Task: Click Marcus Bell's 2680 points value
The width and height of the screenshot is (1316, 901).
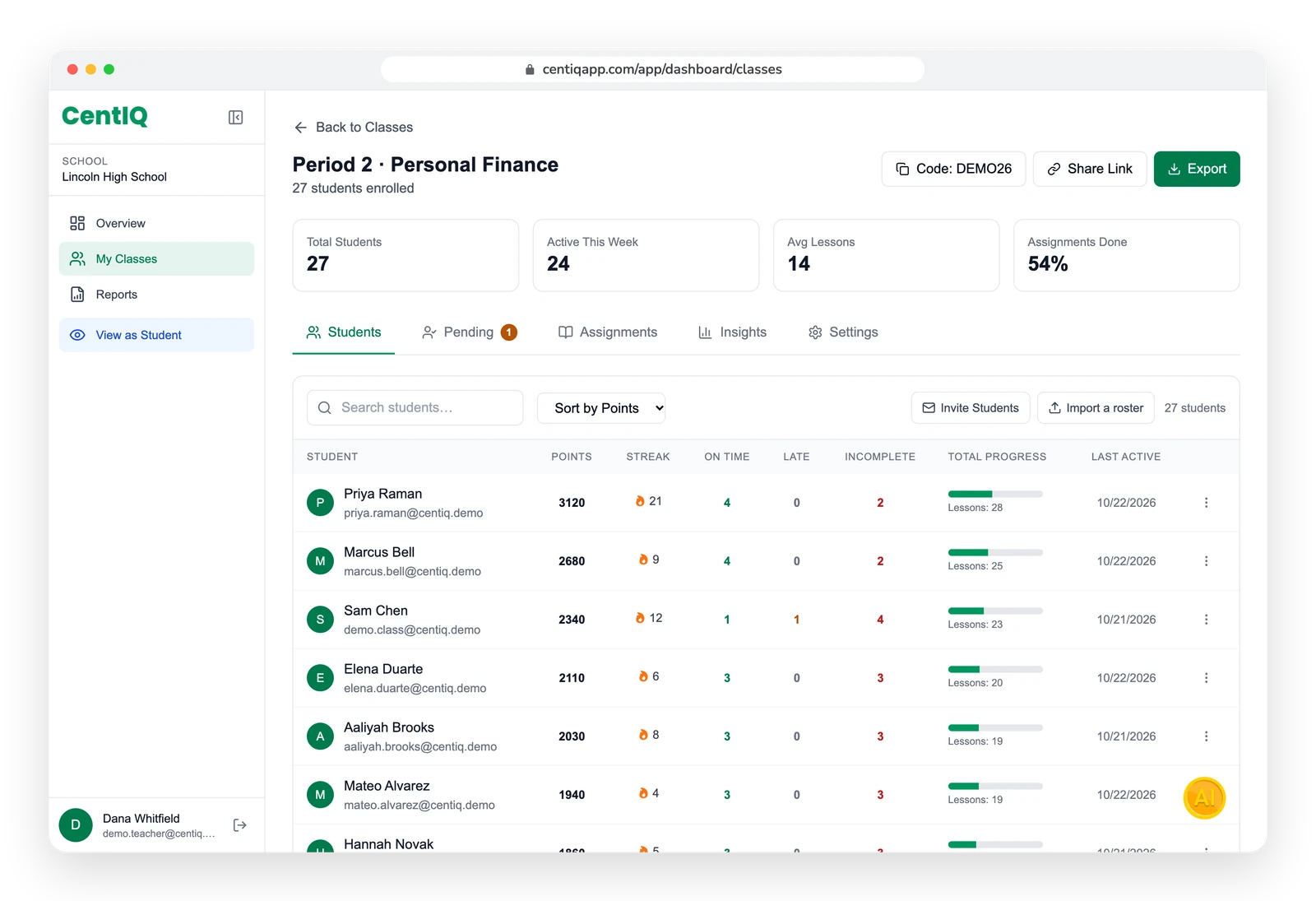Action: (572, 561)
